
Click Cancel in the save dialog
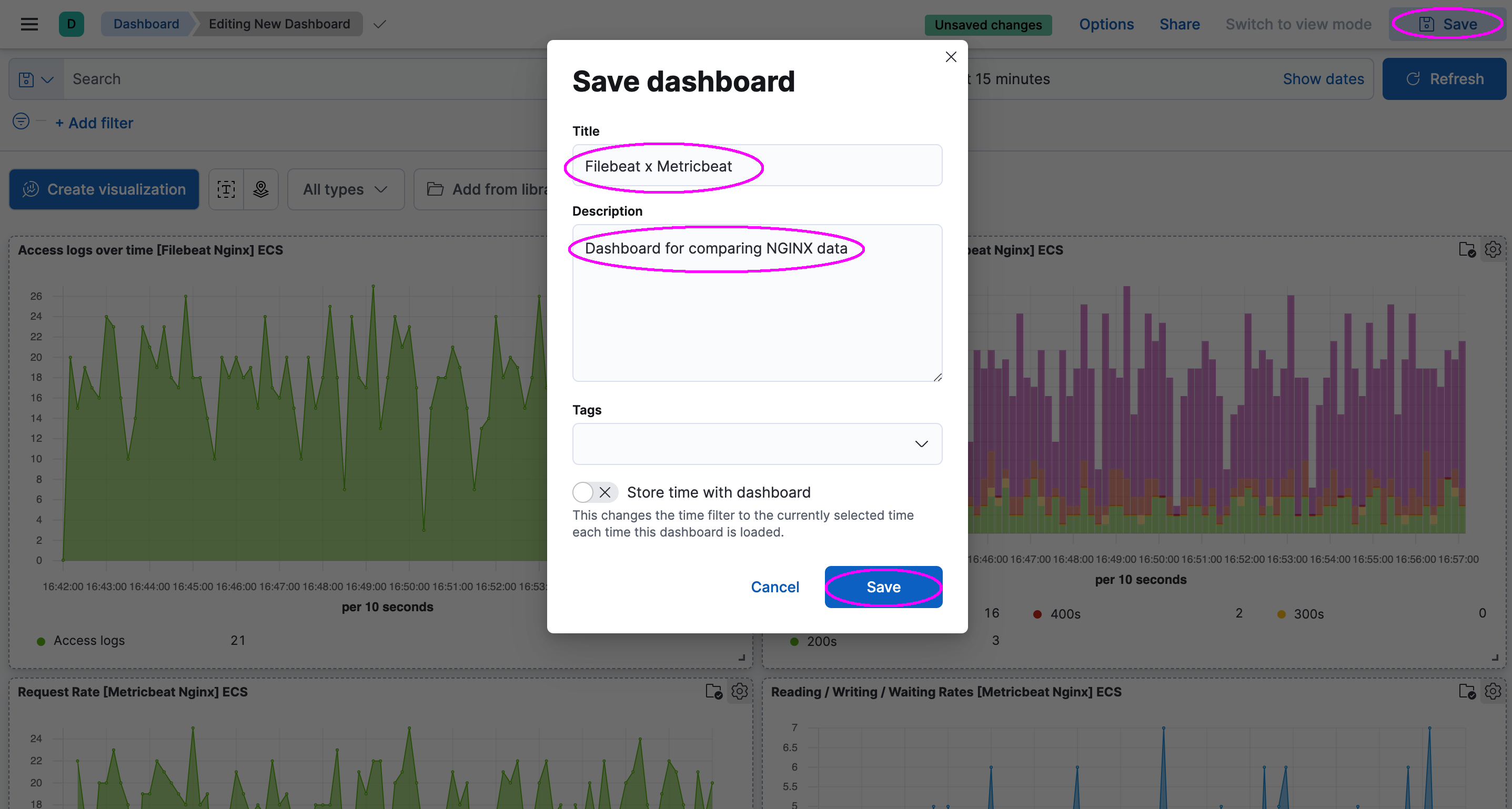[x=775, y=586]
